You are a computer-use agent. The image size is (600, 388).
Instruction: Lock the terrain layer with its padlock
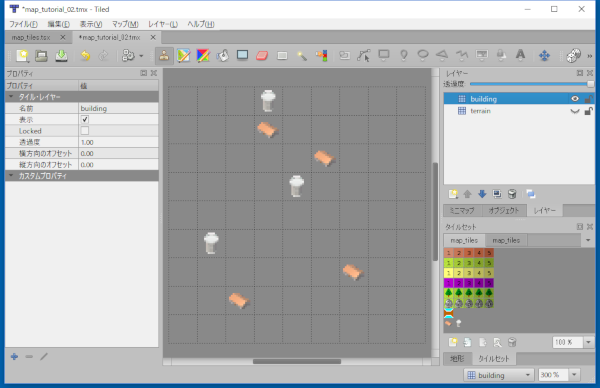589,111
